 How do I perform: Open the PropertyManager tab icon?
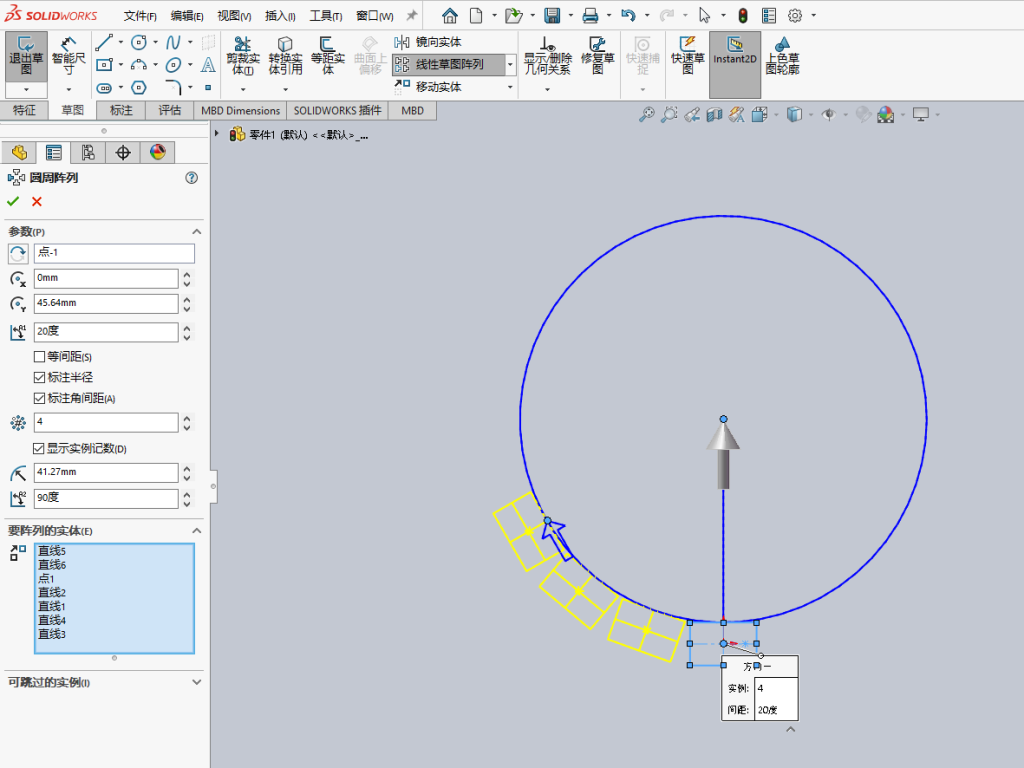pos(54,153)
